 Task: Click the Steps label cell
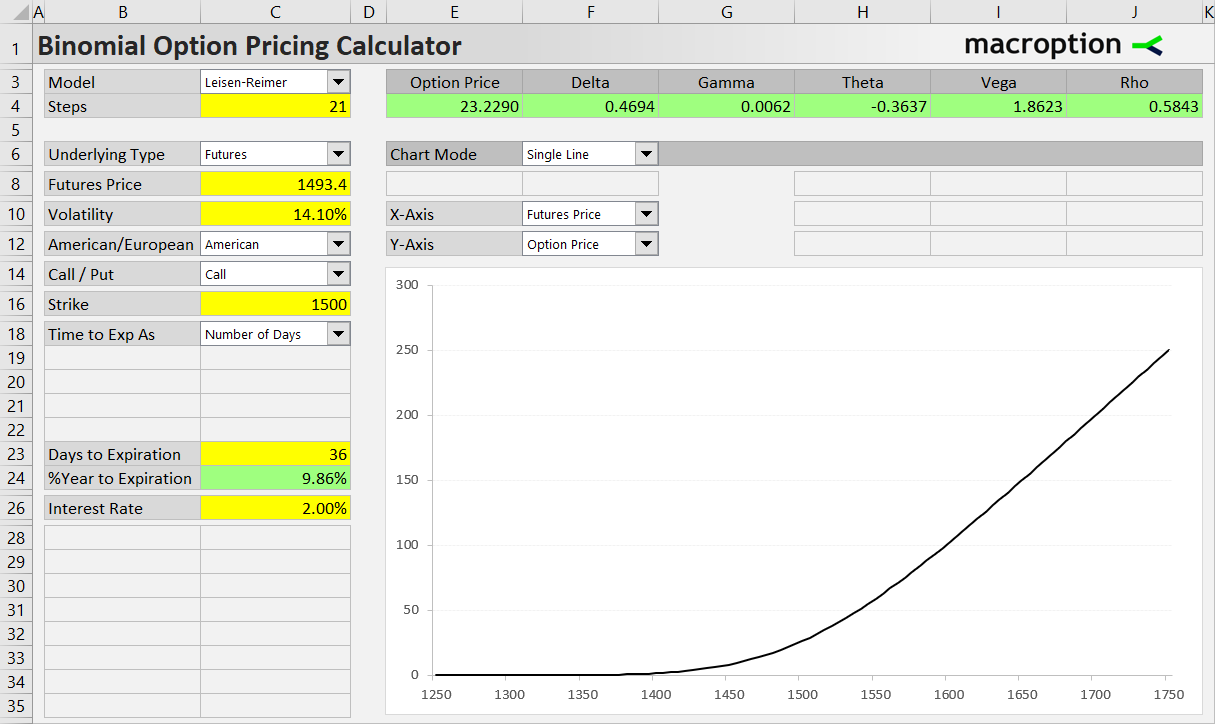click(122, 106)
